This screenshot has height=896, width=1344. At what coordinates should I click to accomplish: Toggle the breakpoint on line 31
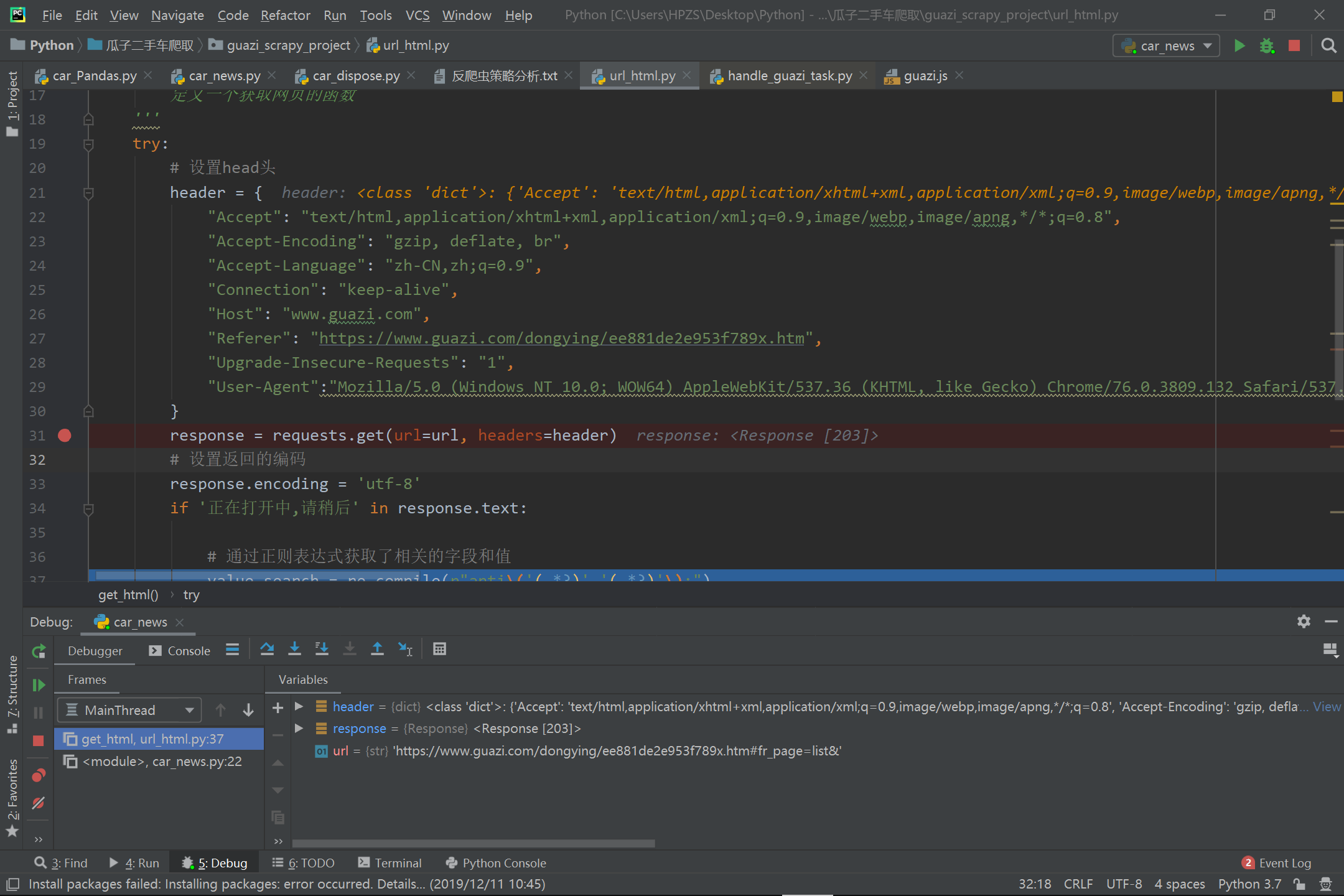65,436
